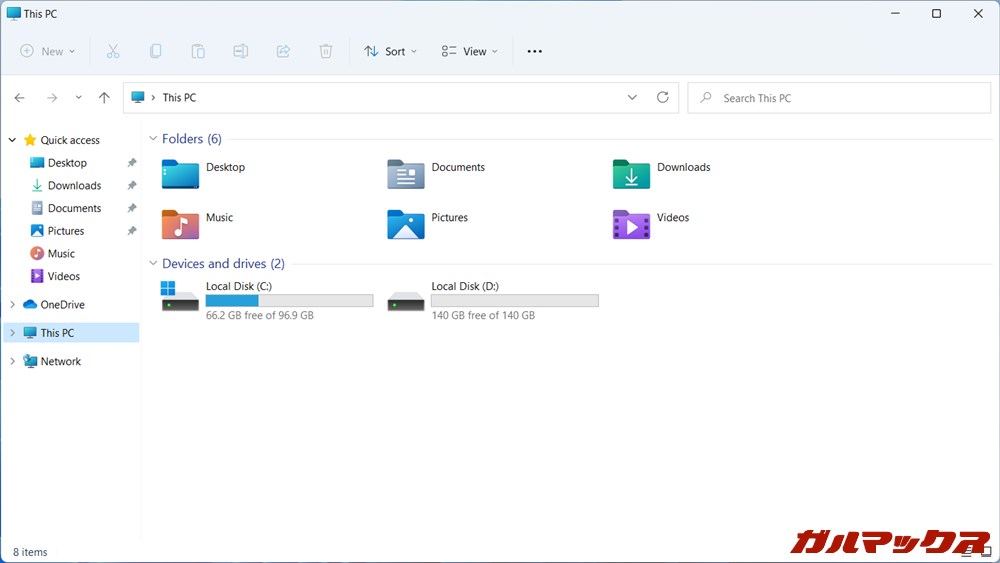Screen dimensions: 1000x563
Task: Click the Paste clipboard icon
Action: click(198, 51)
